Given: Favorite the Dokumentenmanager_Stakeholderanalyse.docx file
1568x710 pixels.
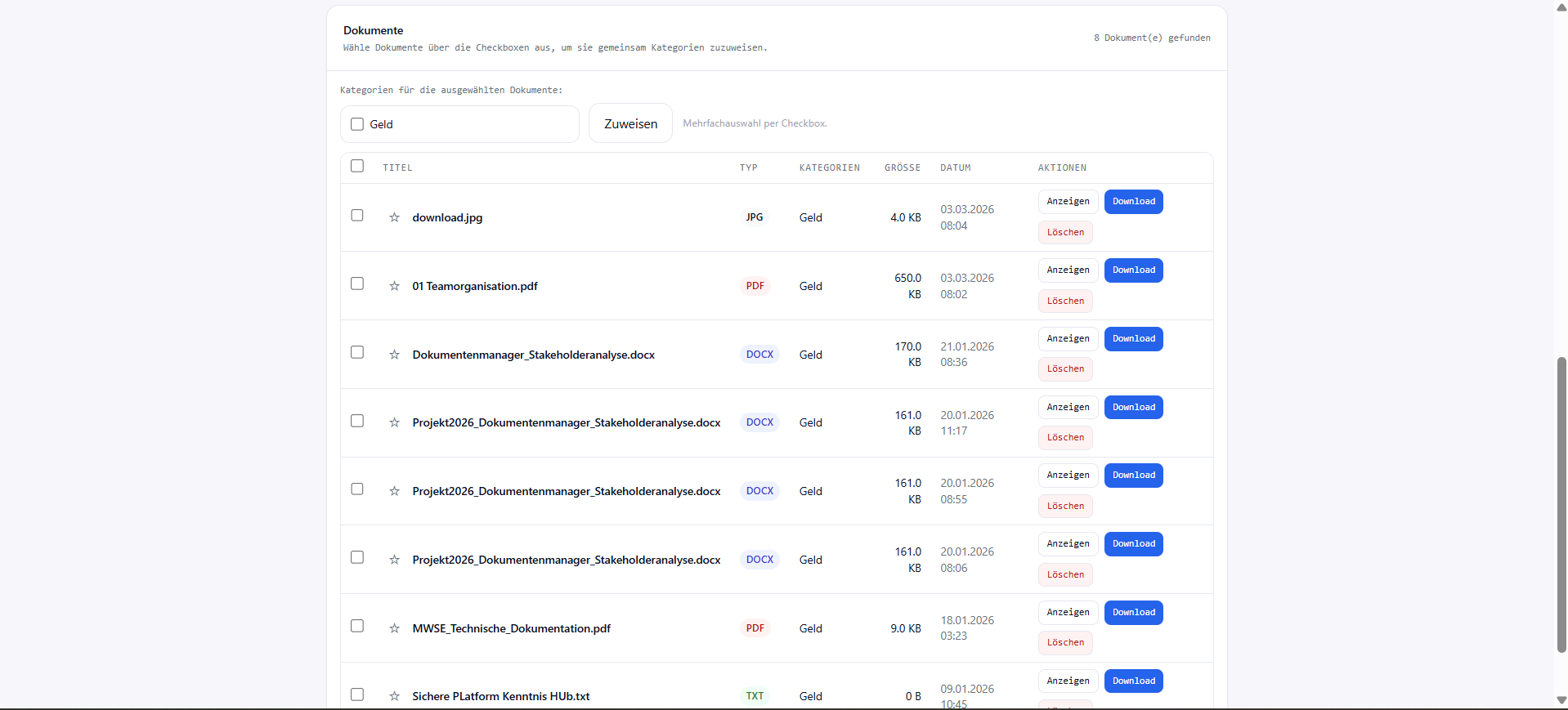Looking at the screenshot, I should click(394, 355).
